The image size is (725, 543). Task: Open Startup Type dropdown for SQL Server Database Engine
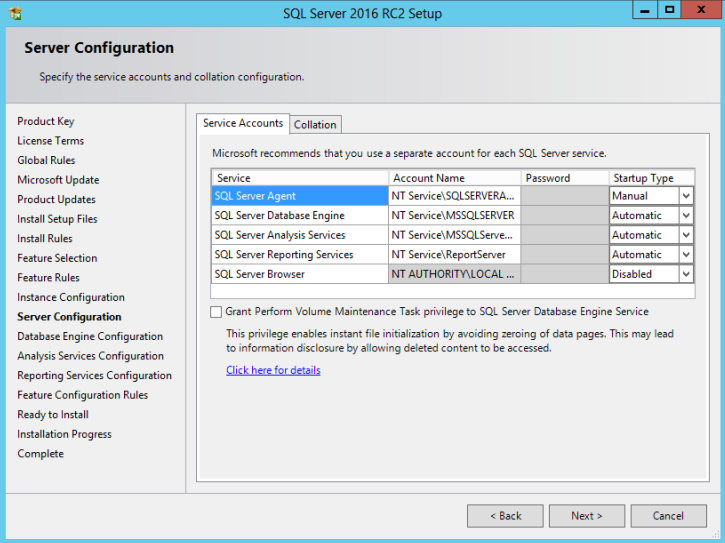686,216
